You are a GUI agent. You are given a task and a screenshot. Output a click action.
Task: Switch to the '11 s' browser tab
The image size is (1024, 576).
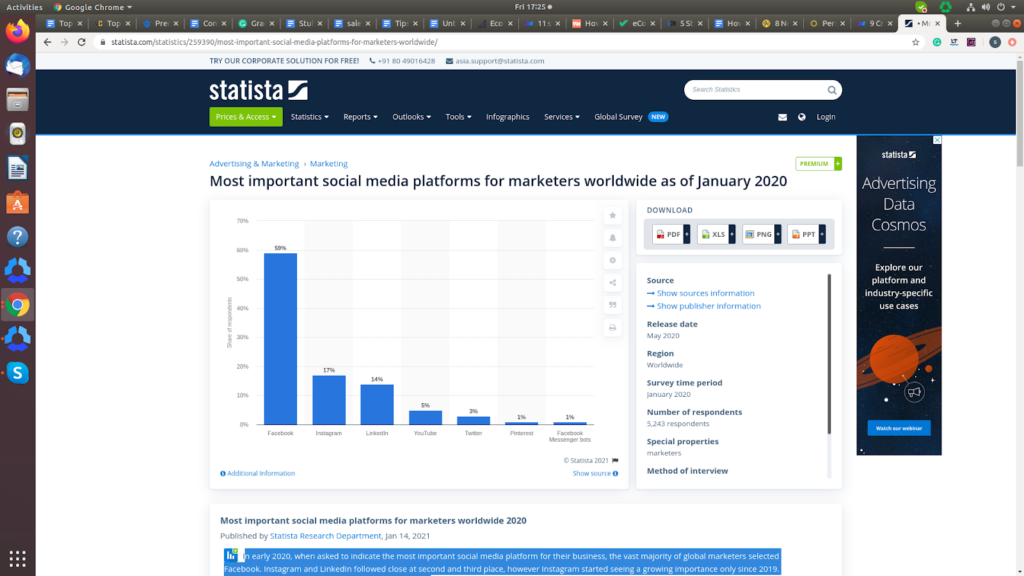pos(544,24)
